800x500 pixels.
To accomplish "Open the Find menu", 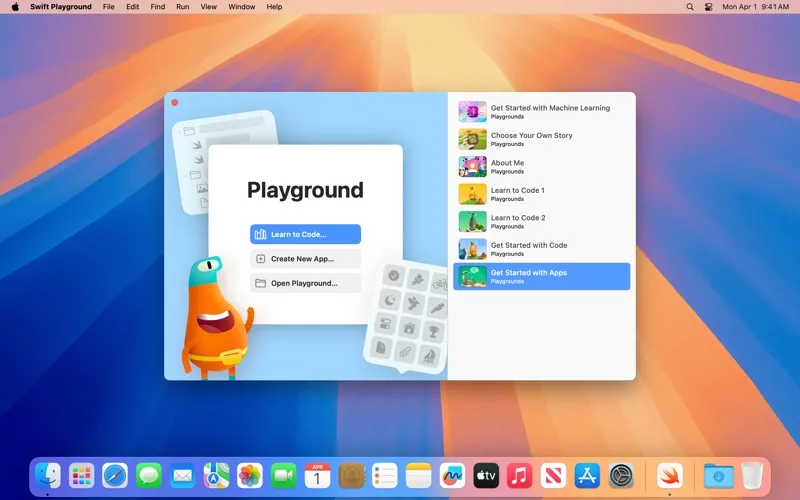I will point(158,7).
